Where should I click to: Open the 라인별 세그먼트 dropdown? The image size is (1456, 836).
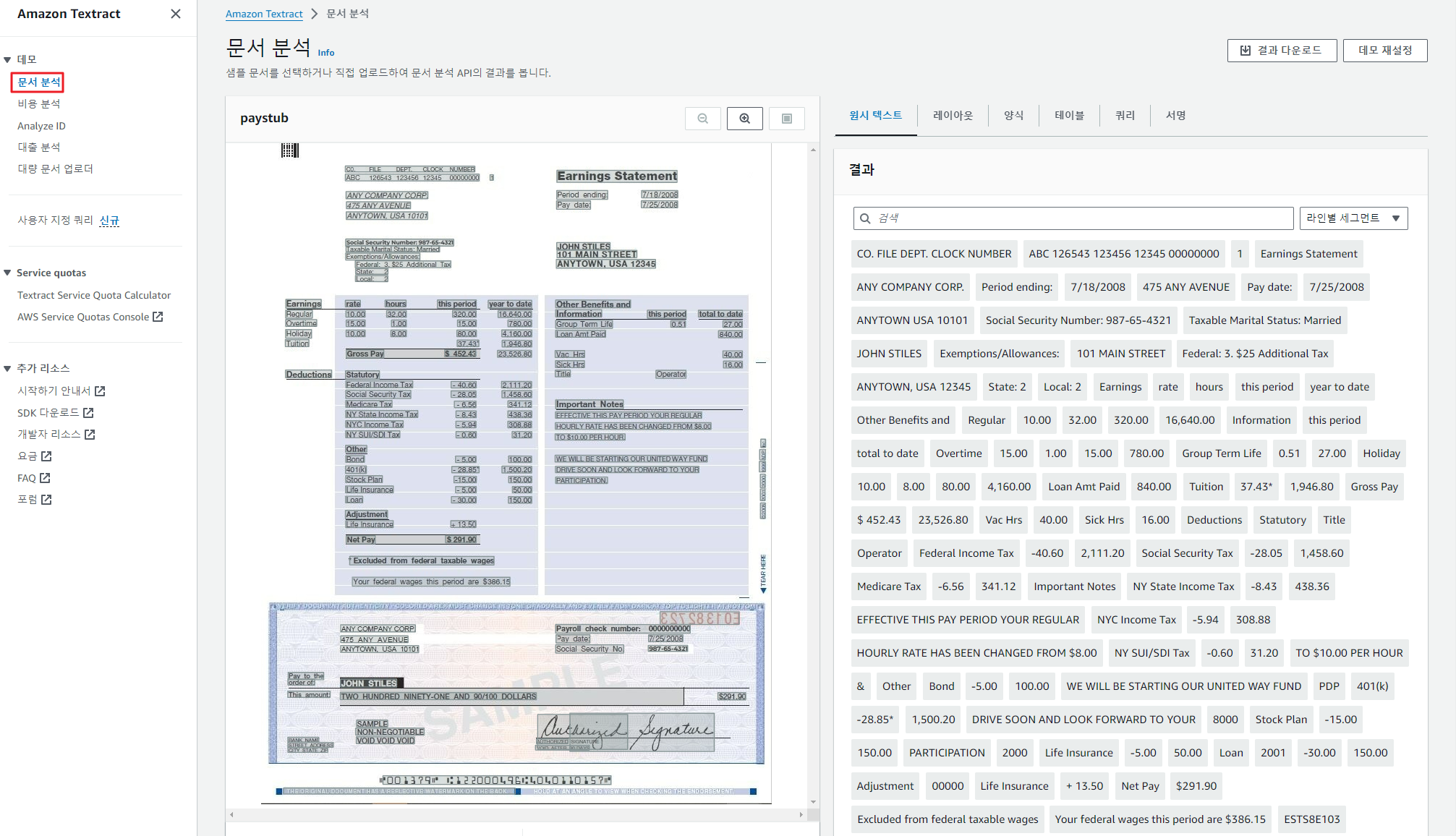(x=1353, y=218)
